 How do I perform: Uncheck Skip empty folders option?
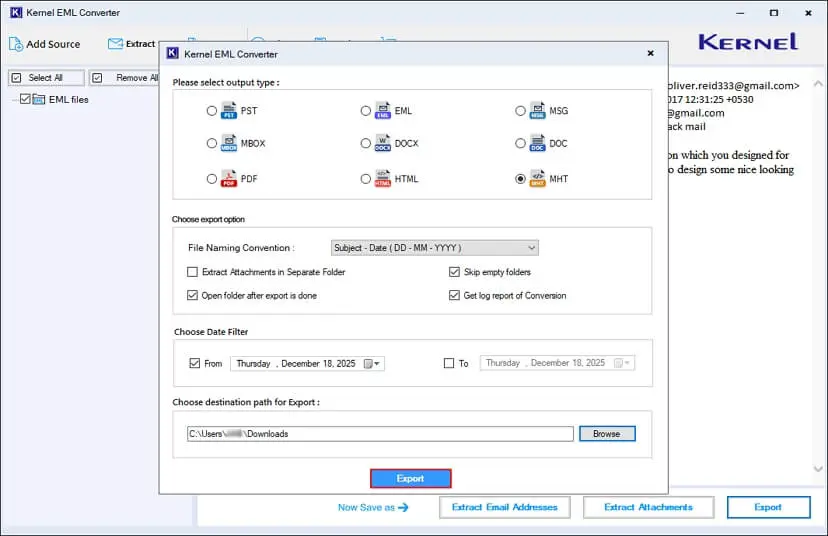pos(454,272)
